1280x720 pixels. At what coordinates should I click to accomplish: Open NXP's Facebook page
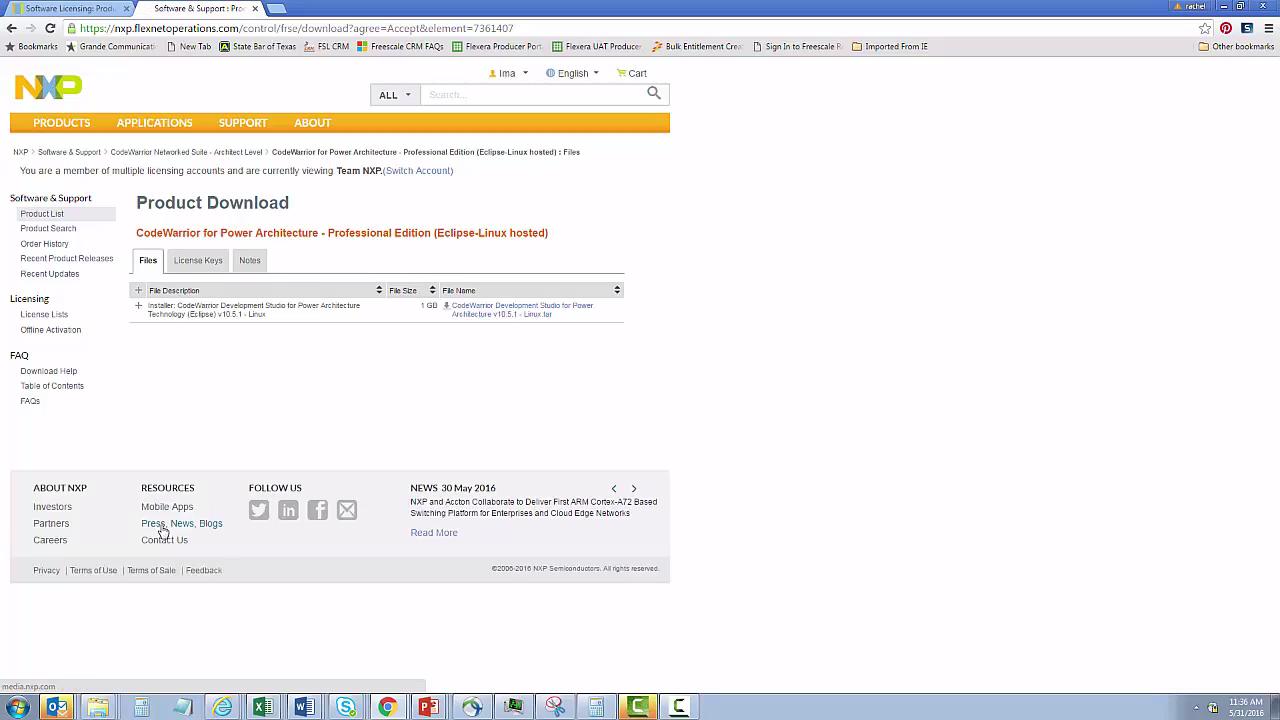coord(318,510)
